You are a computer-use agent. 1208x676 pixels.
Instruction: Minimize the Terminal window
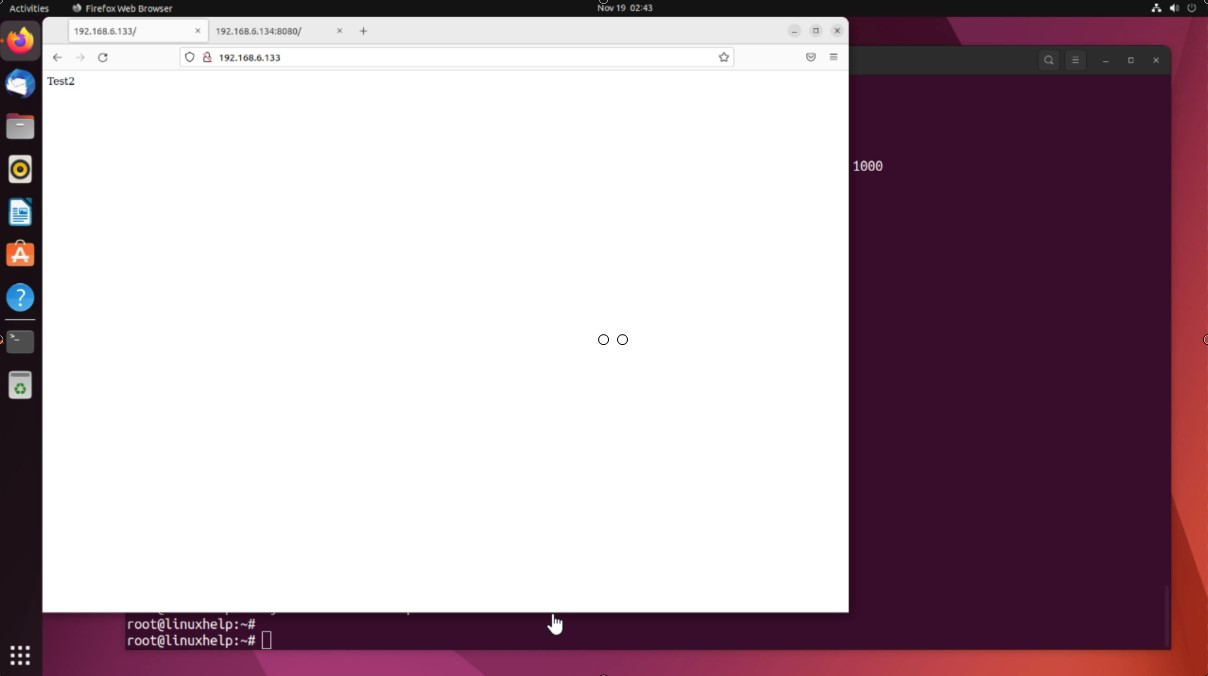1106,60
